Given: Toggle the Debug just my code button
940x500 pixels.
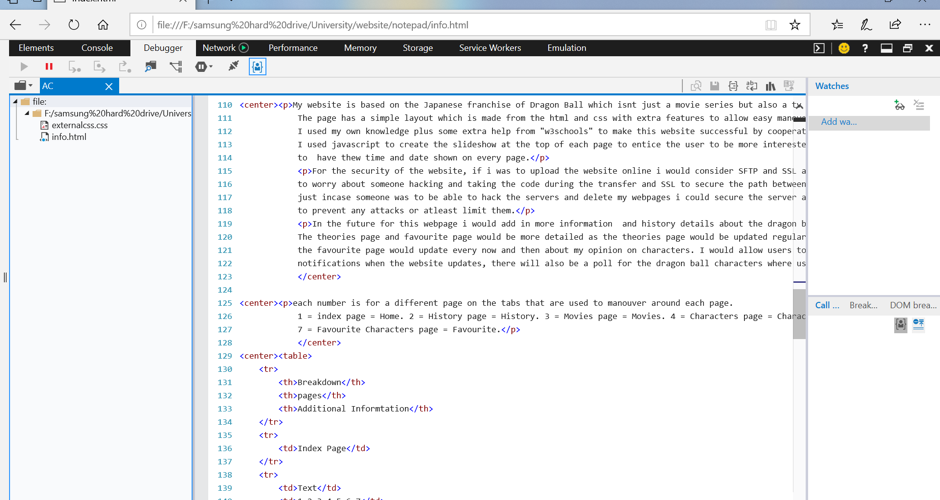Looking at the screenshot, I should pyautogui.click(x=257, y=67).
